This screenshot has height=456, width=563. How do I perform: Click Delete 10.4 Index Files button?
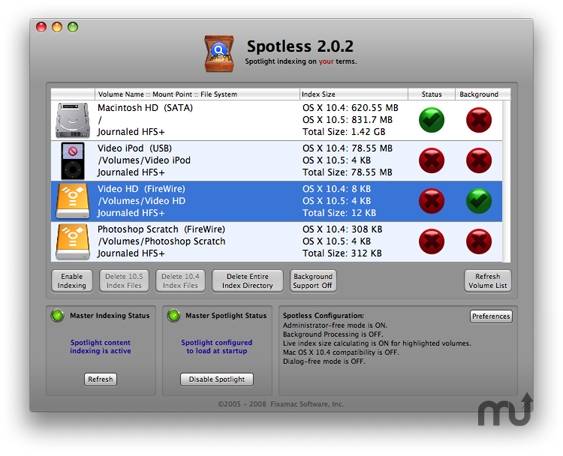[180, 281]
